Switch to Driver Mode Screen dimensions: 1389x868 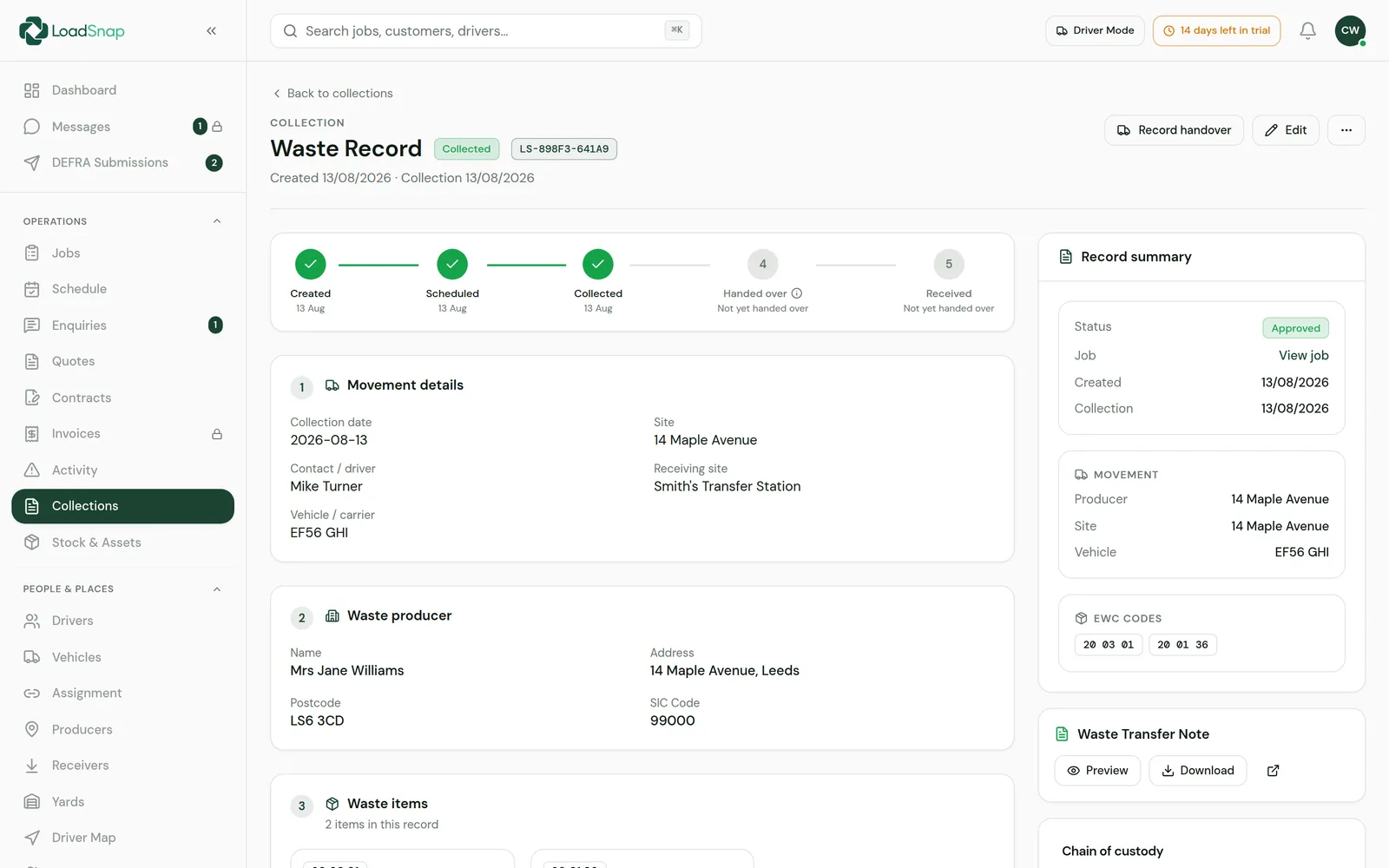coord(1095,30)
